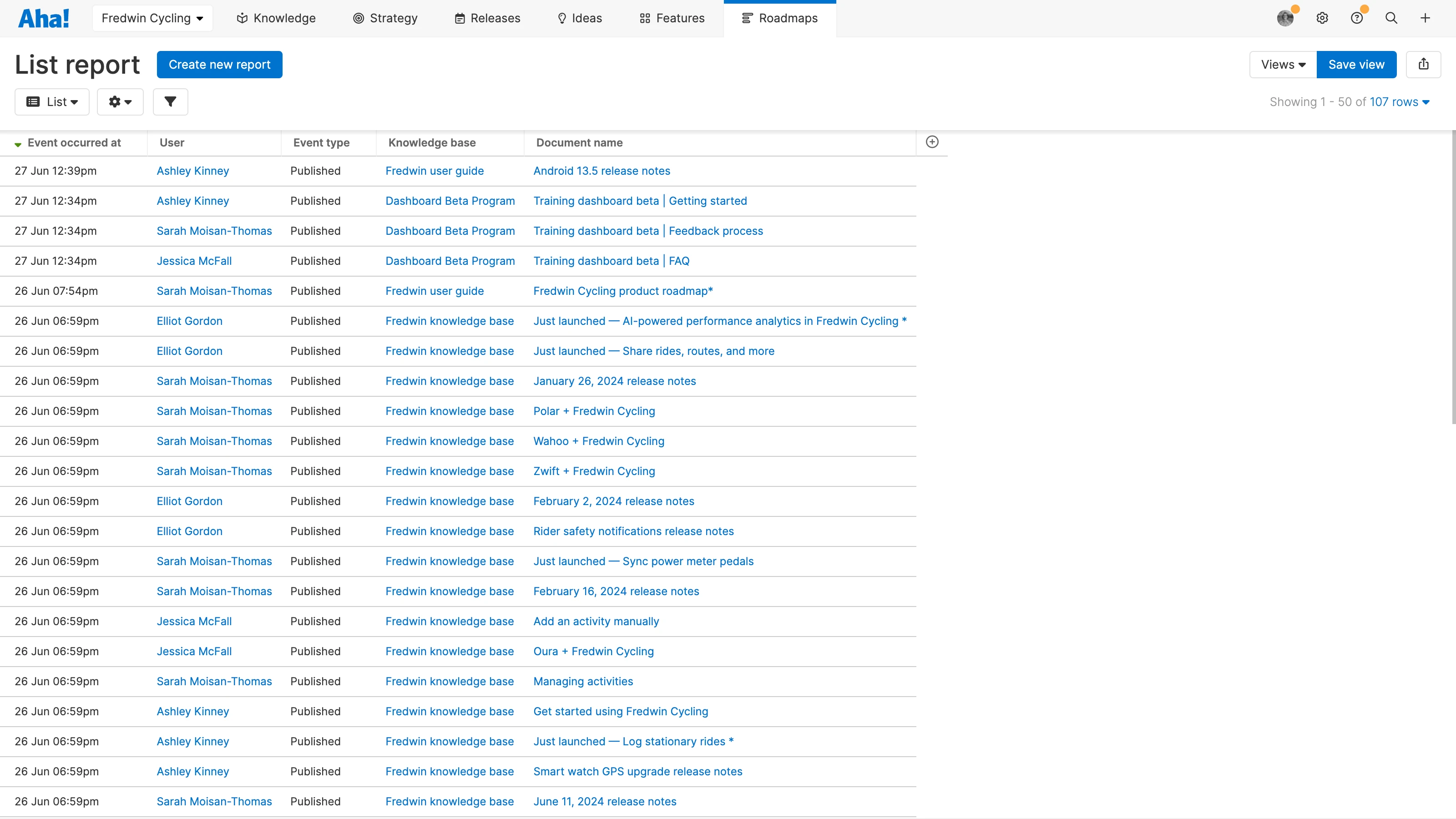Viewport: 1456px width, 819px height.
Task: Open the 107 rows pagination dropdown
Action: pyautogui.click(x=1400, y=102)
